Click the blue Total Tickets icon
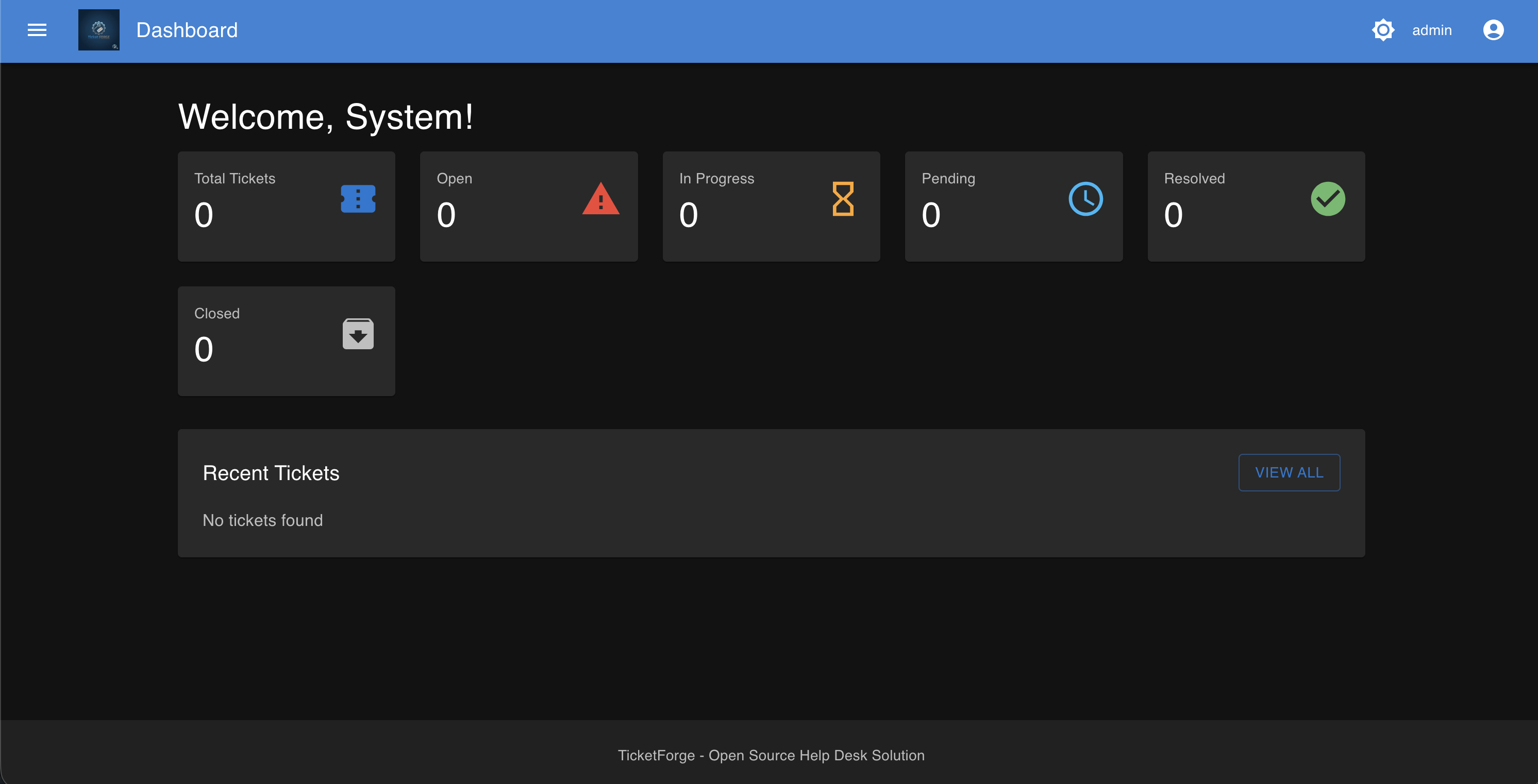1538x784 pixels. pyautogui.click(x=358, y=199)
